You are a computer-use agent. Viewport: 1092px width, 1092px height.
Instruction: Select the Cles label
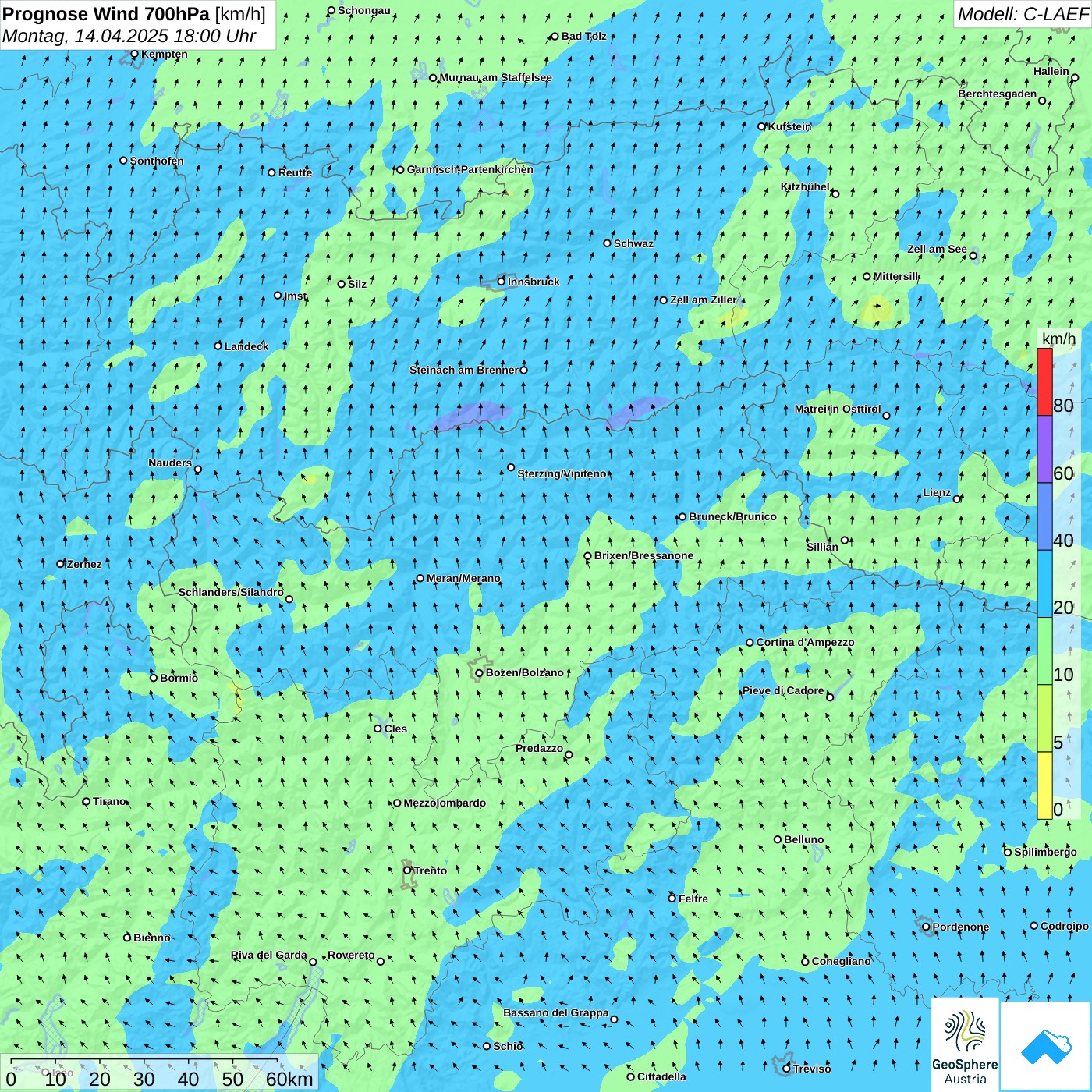pos(395,729)
